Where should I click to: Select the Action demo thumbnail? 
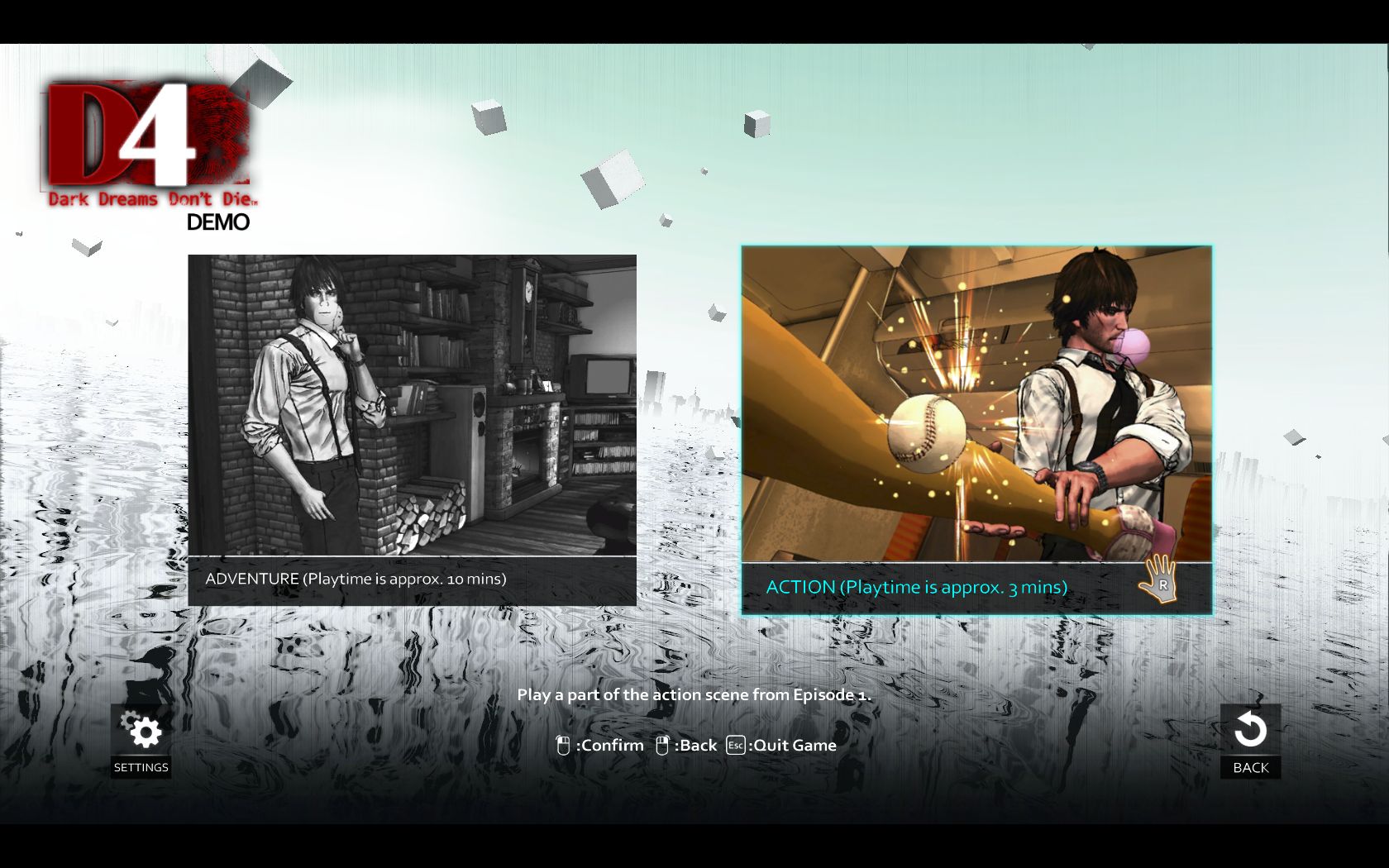coord(976,404)
